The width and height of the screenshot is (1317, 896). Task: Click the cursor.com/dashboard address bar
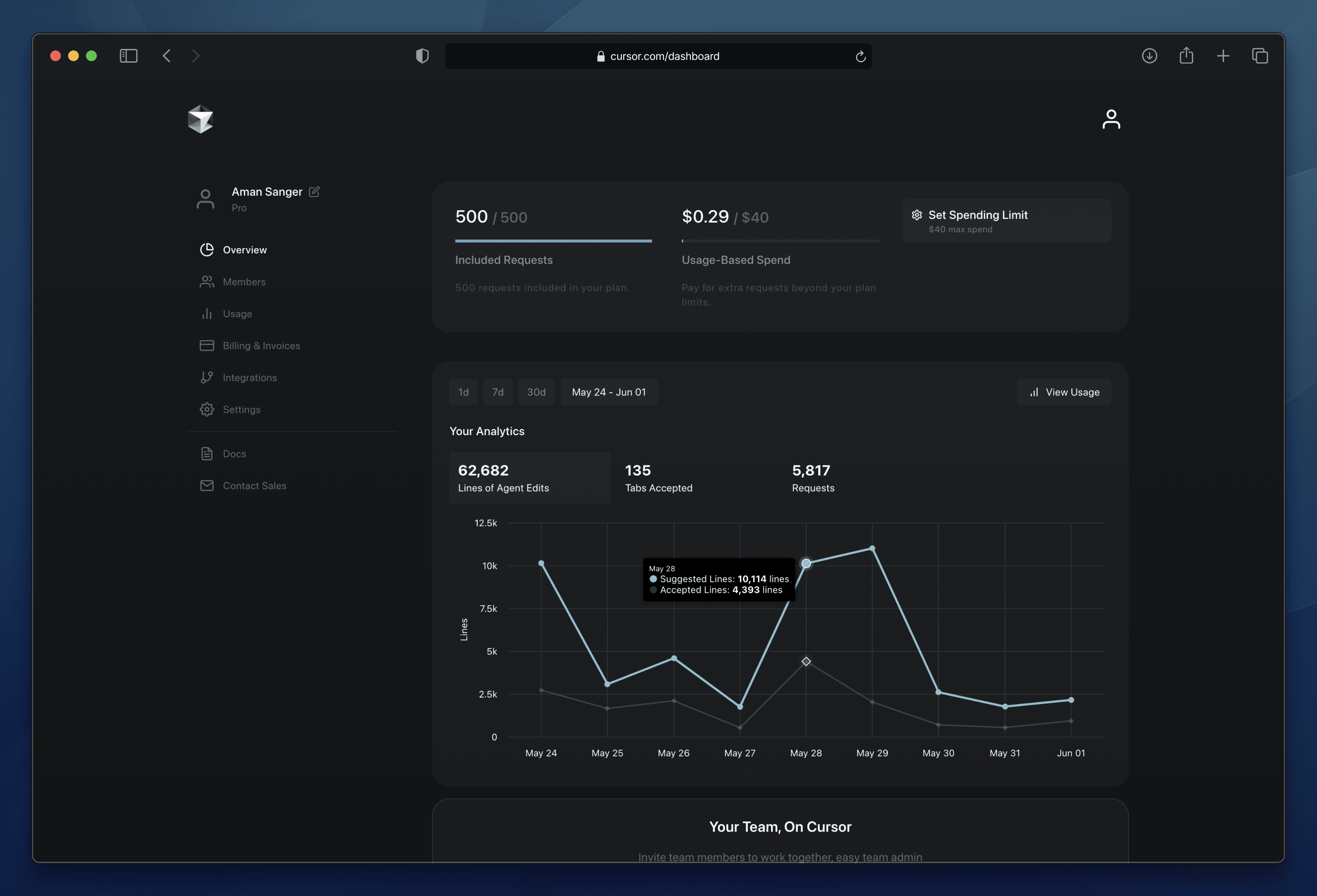click(664, 56)
